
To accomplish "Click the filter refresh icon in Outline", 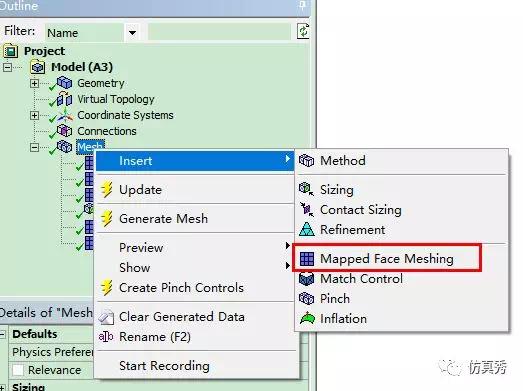I will point(303,32).
